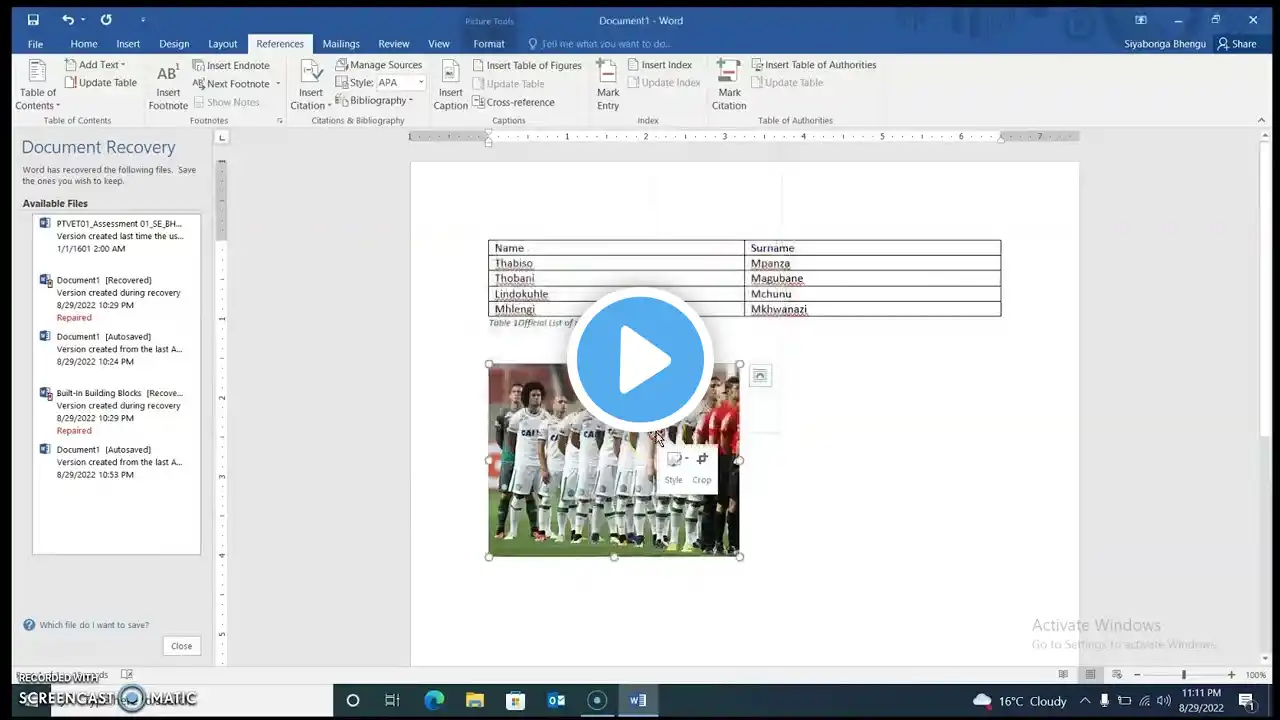Click the zoom slider in status bar
Image resolution: width=1280 pixels, height=720 pixels.
point(1184,675)
